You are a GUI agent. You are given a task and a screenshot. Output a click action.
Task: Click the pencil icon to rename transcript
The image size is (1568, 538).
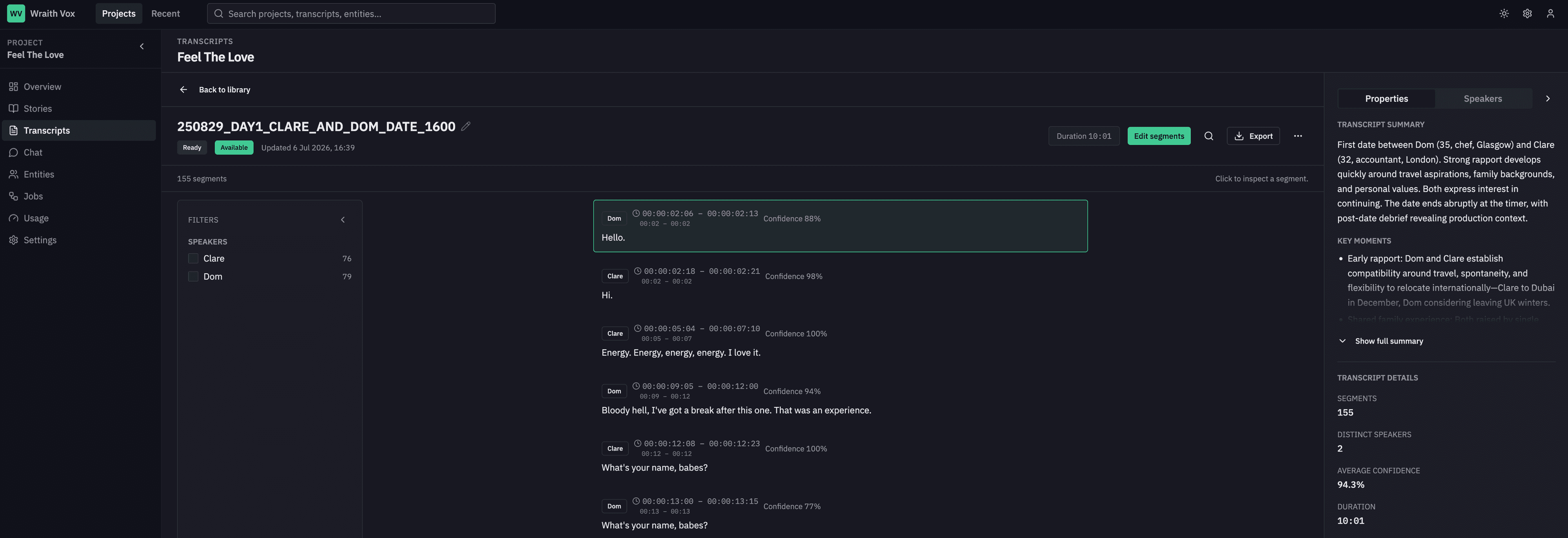coord(465,126)
